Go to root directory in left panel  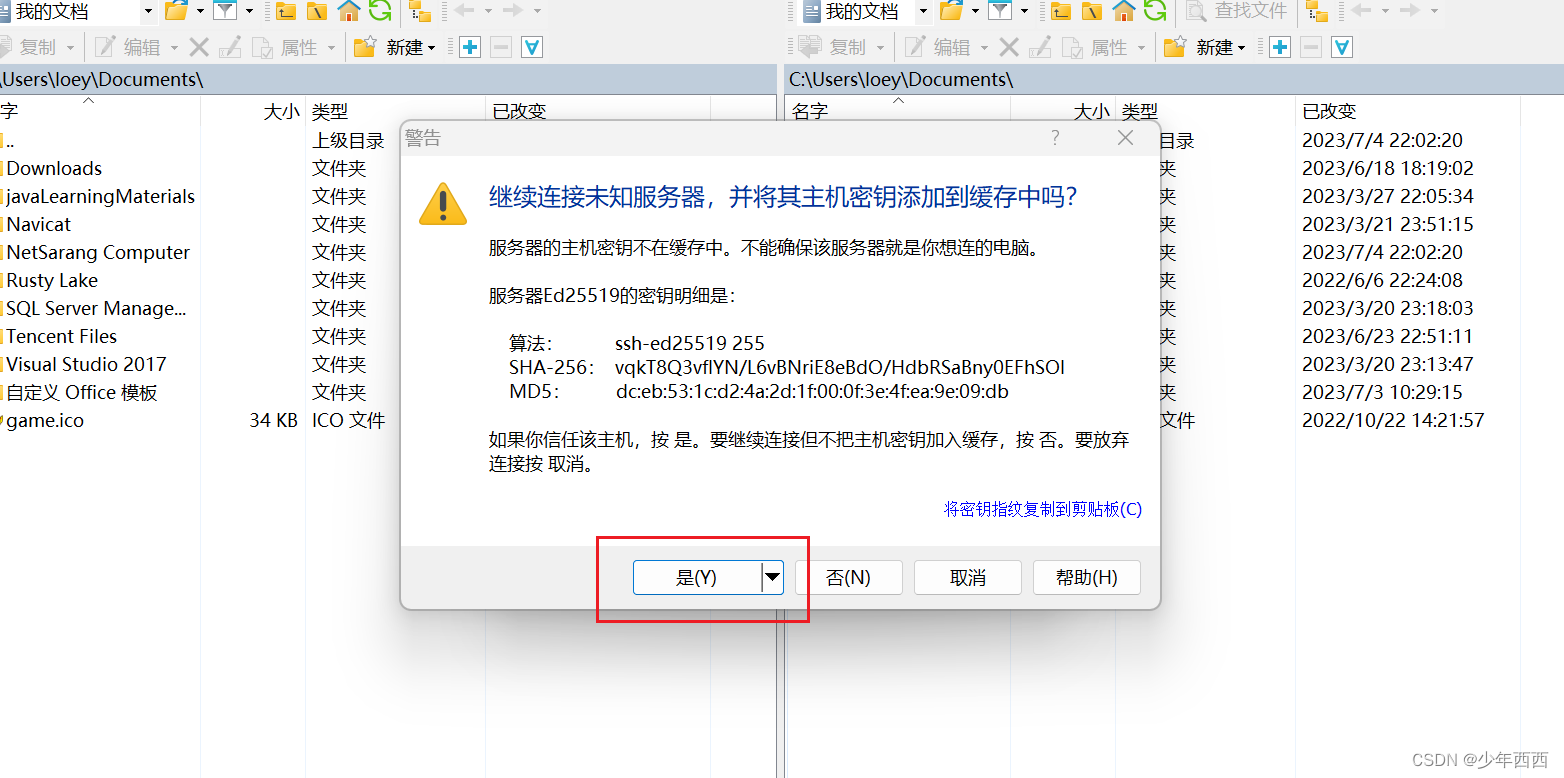click(x=317, y=11)
